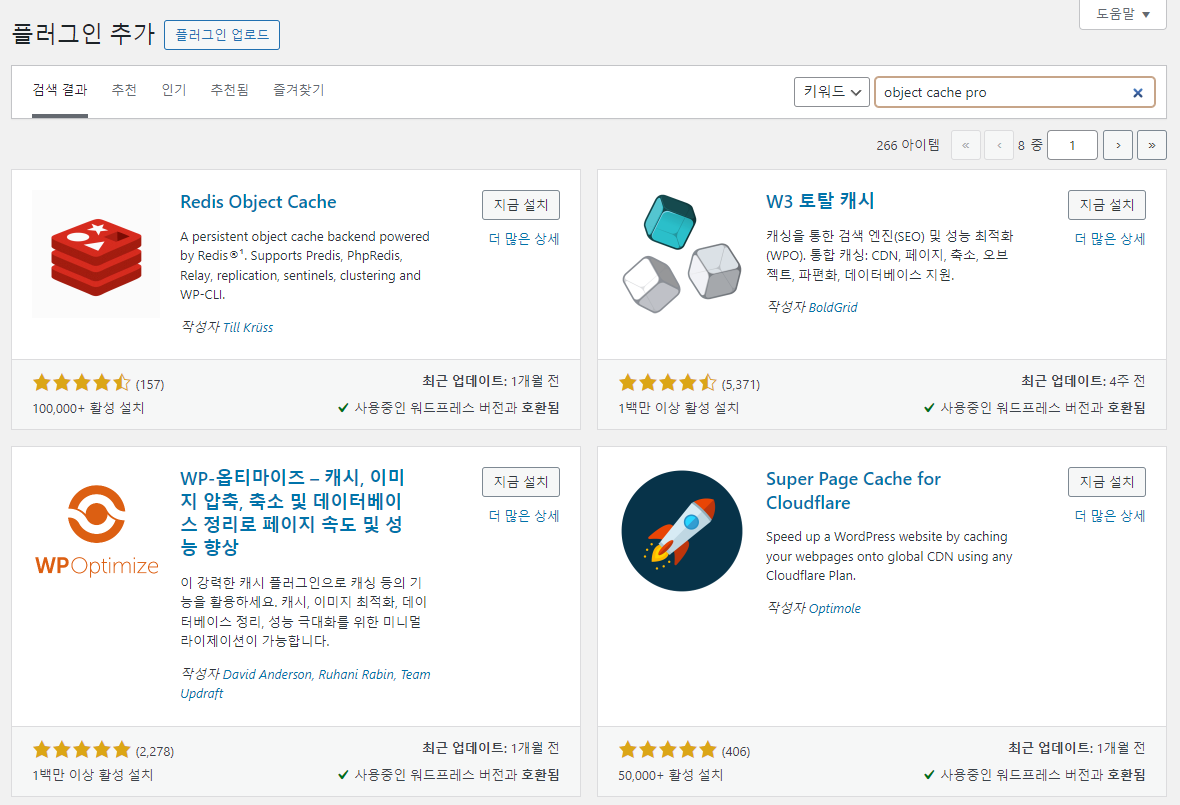Open 더 많은 상세 for Redis Object Cache
This screenshot has height=805, width=1180.
524,239
